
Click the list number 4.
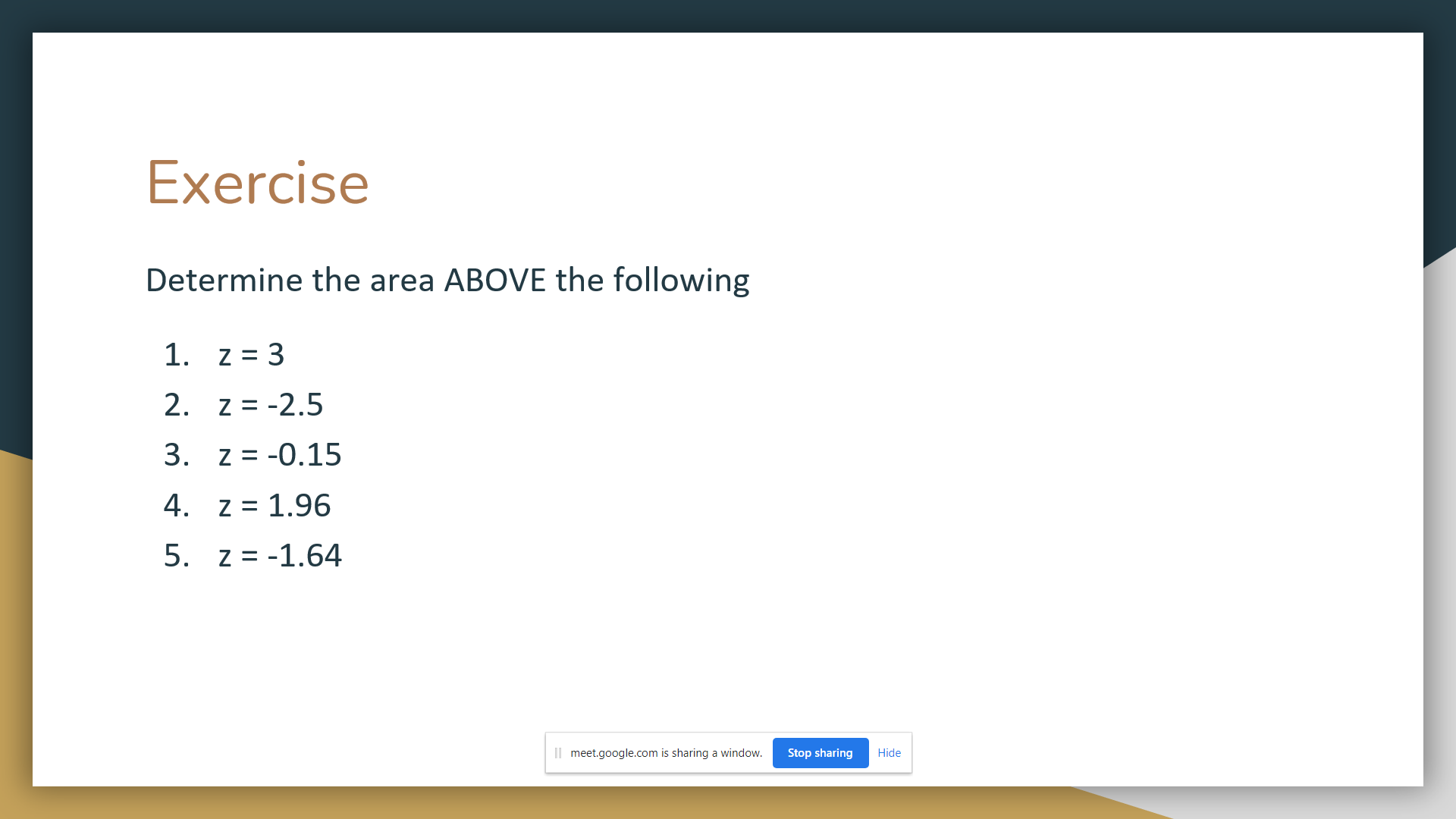[x=176, y=506]
